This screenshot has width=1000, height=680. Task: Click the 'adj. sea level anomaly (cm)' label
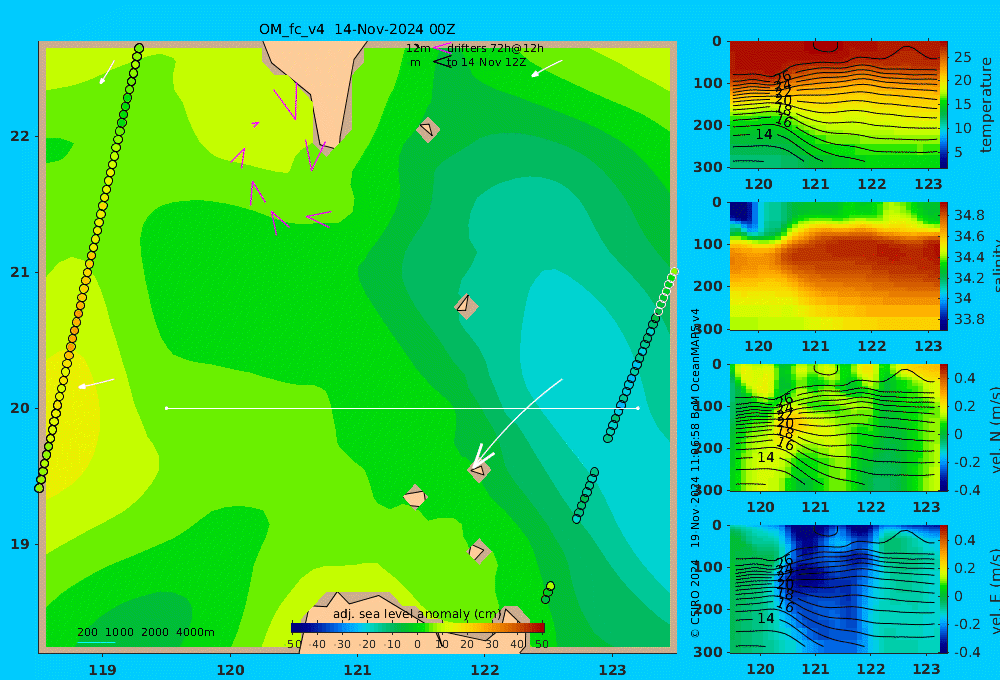(x=416, y=614)
